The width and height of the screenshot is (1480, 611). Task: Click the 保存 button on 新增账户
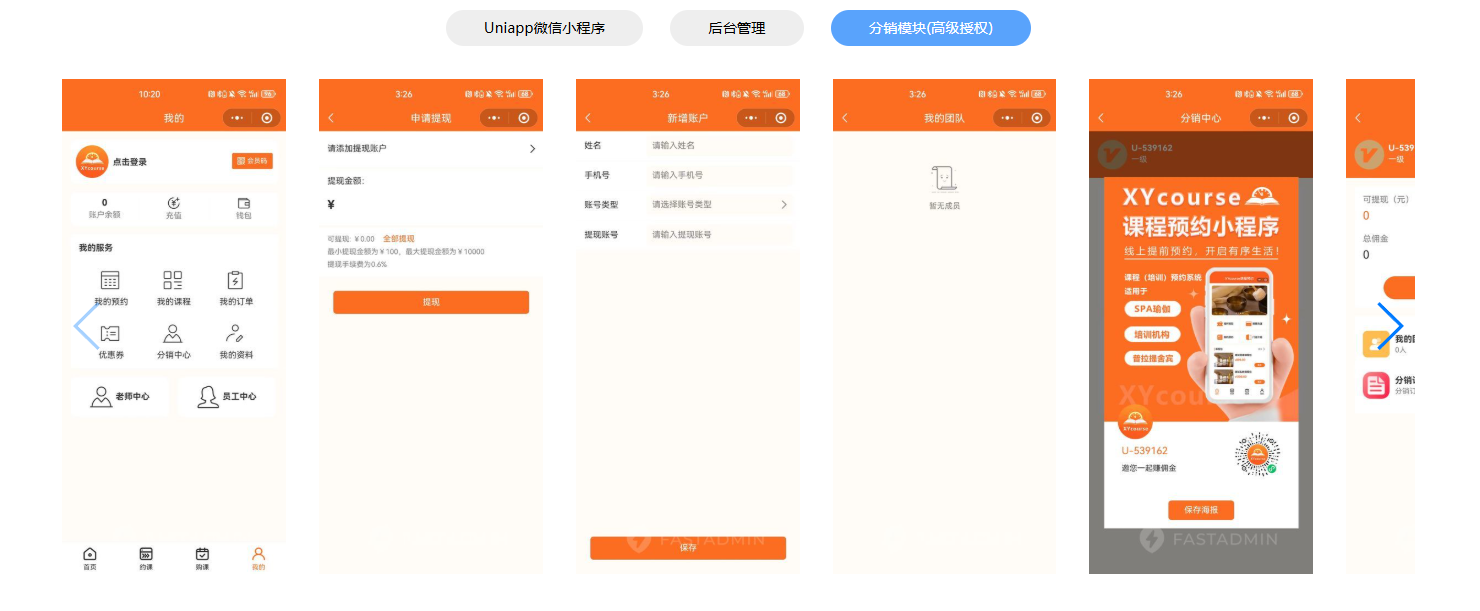(x=688, y=547)
